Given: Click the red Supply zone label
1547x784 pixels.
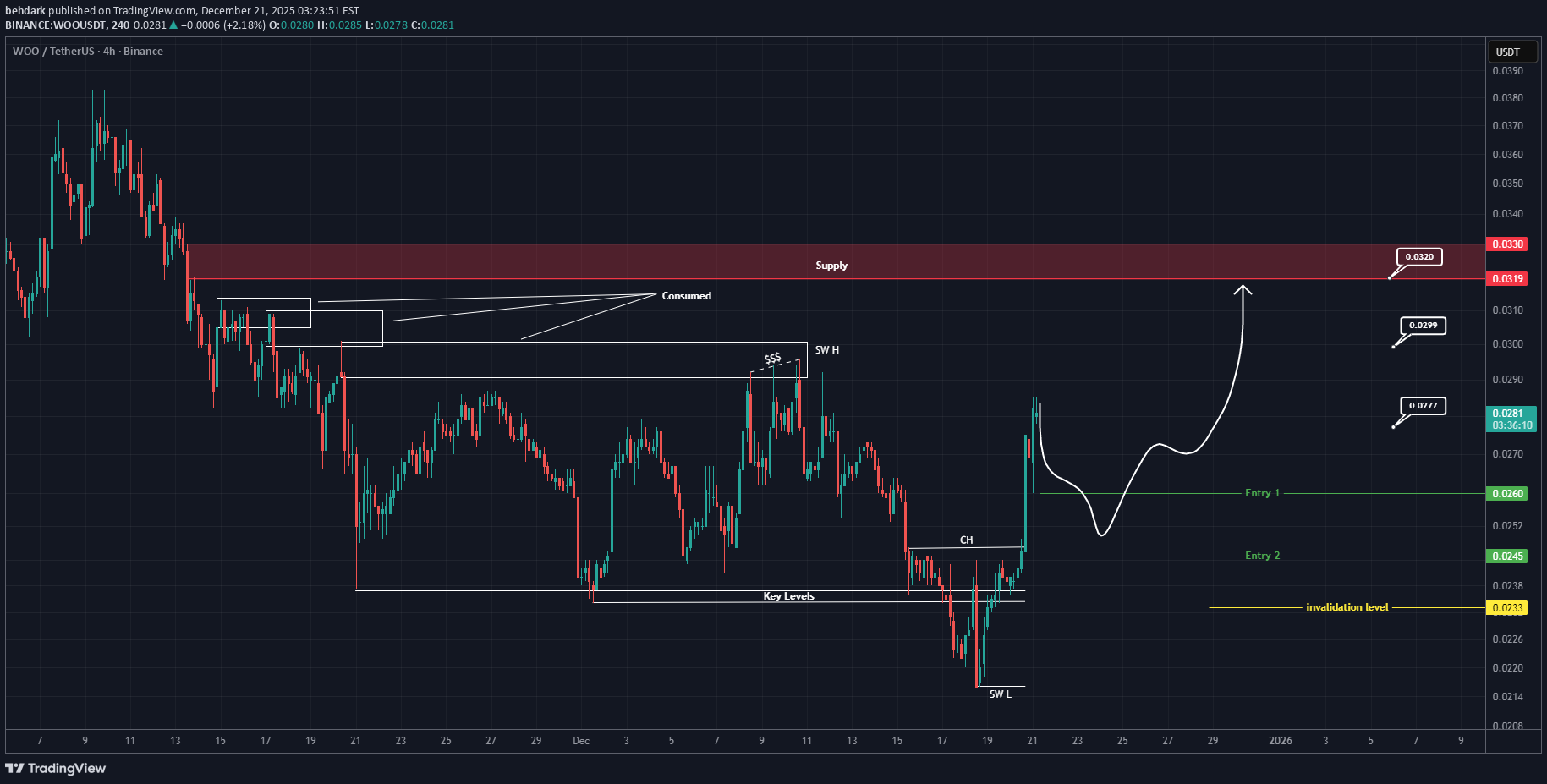Looking at the screenshot, I should 831,266.
